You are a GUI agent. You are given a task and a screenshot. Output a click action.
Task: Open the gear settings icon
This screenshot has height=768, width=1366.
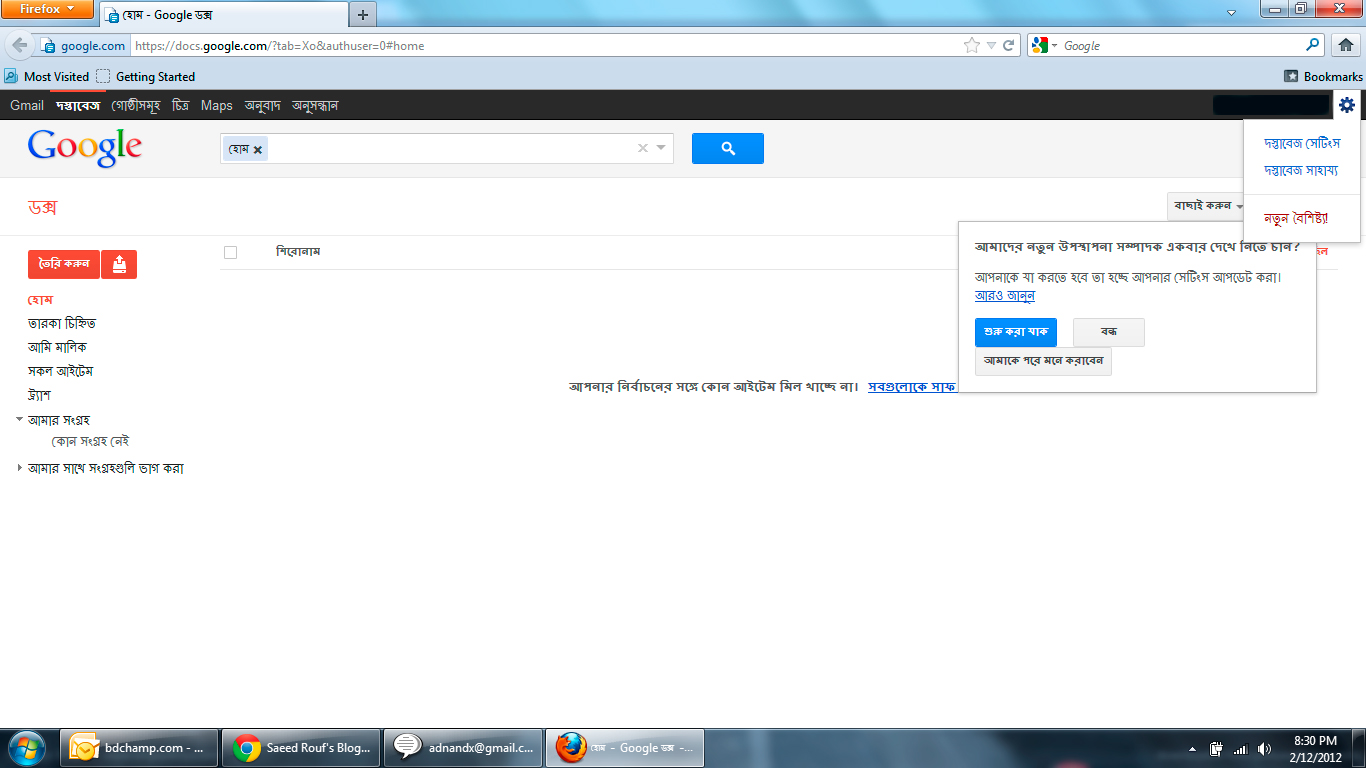click(1347, 105)
